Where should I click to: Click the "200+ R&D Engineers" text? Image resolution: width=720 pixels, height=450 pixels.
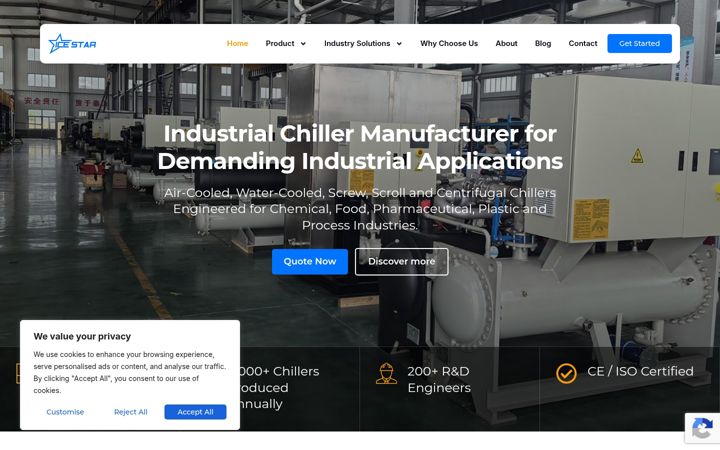click(x=439, y=380)
